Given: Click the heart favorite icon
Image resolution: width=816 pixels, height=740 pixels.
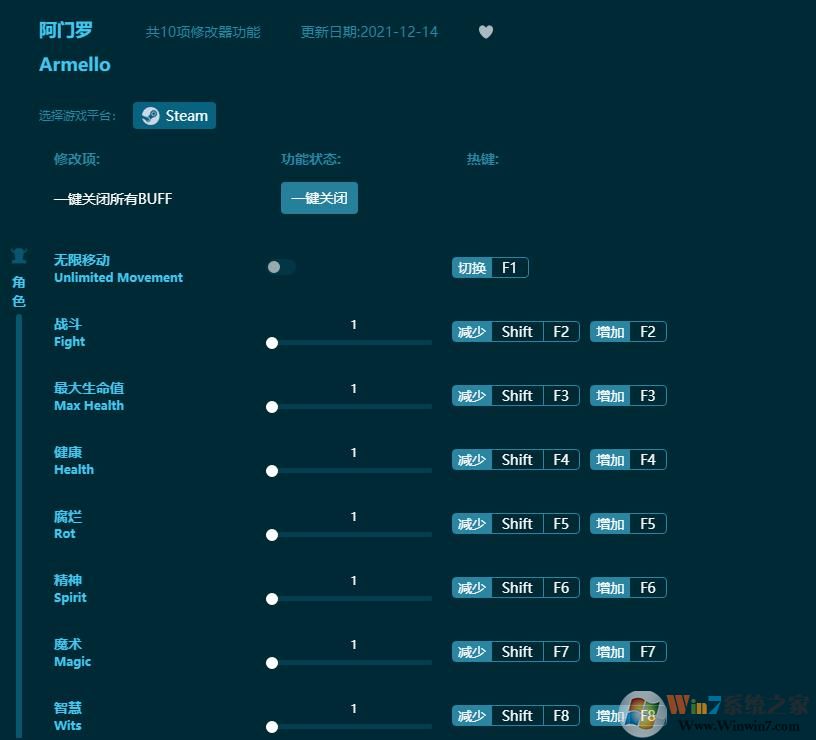Looking at the screenshot, I should coord(486,31).
